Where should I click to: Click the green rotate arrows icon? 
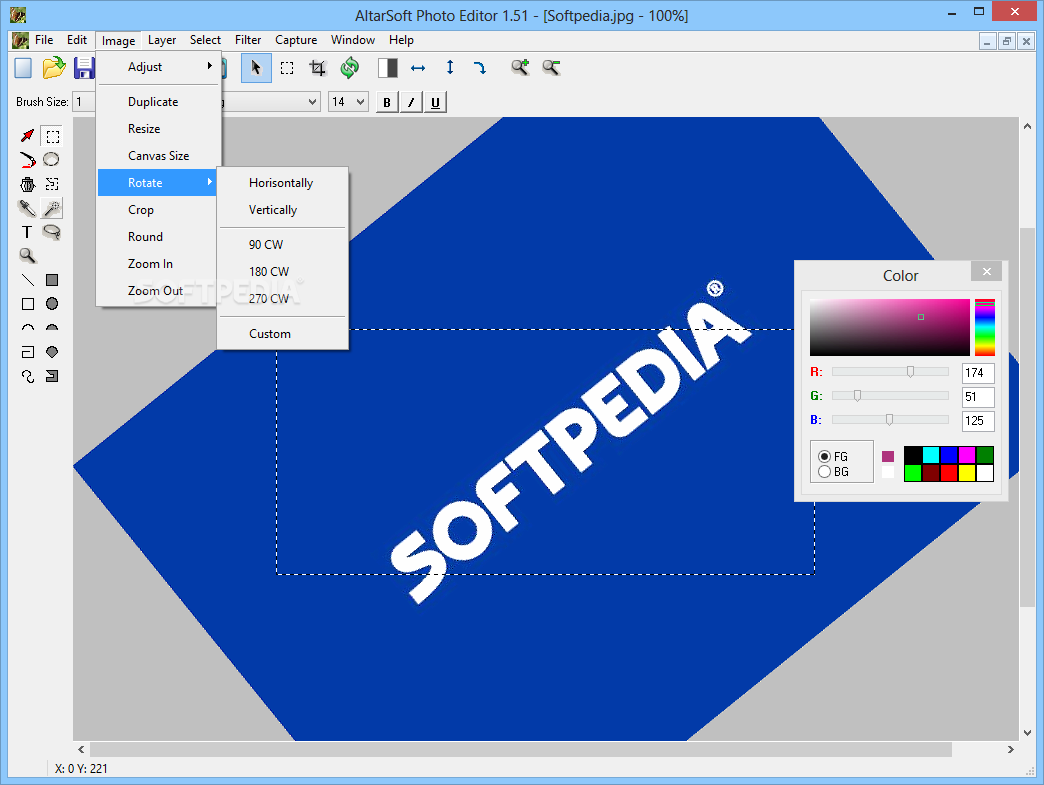[350, 67]
